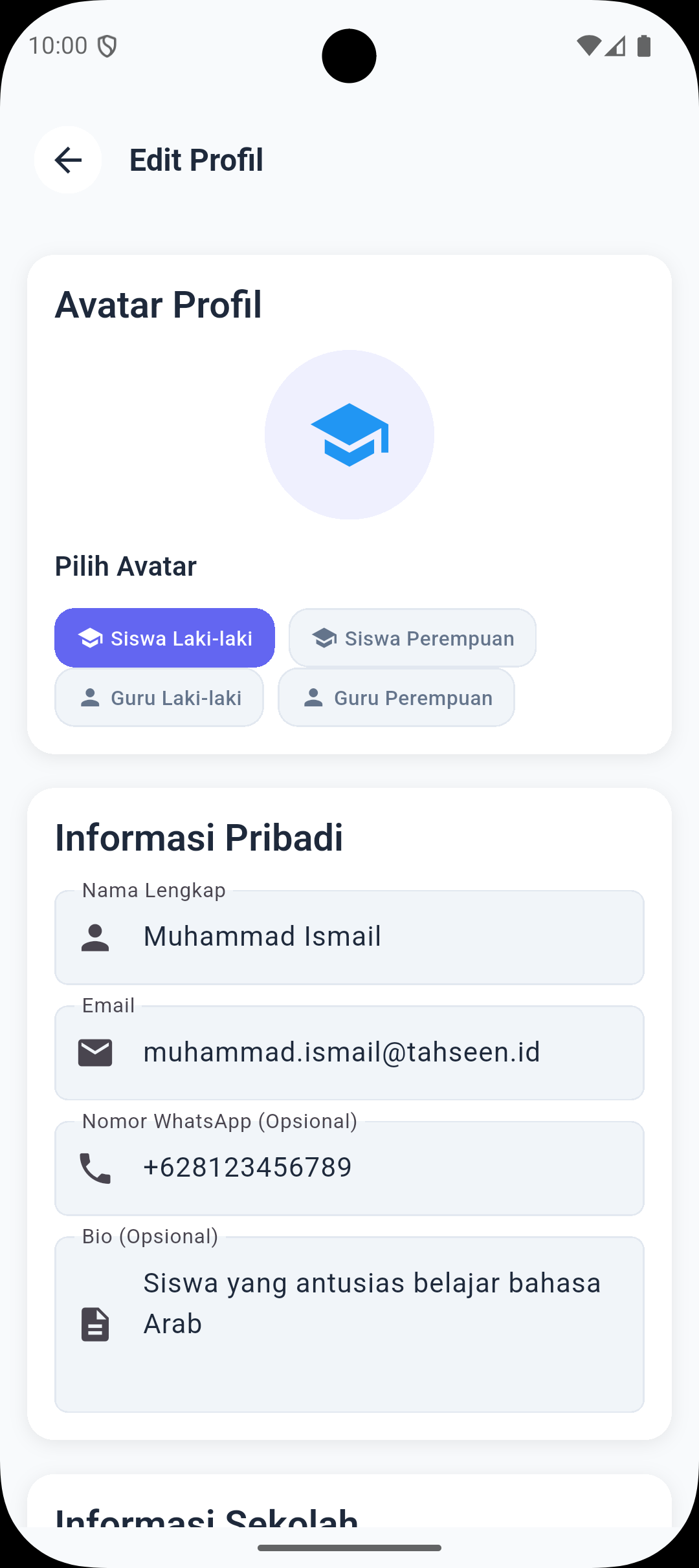Choose the Siswa Perempuan avatar chip
Viewport: 699px width, 1568px height.
click(412, 638)
